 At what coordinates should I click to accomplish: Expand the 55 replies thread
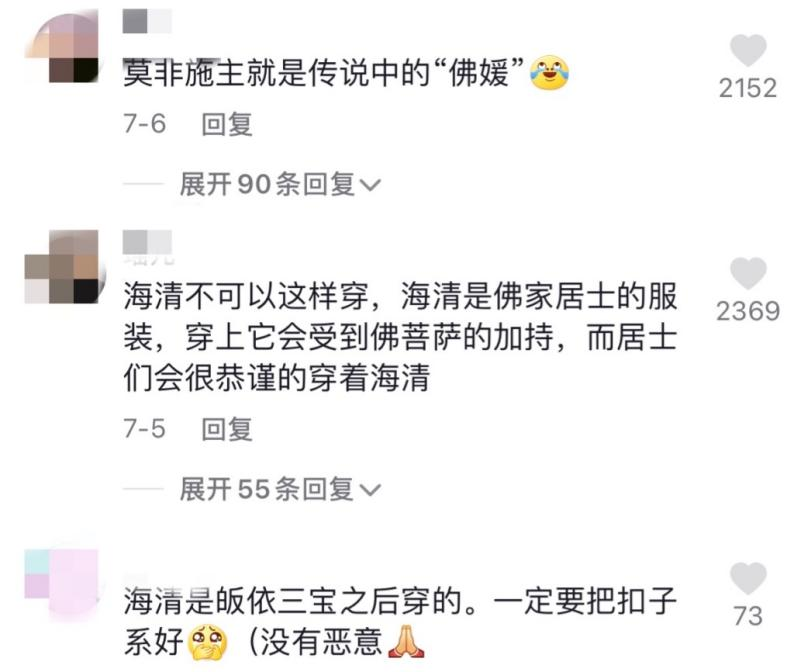280,489
